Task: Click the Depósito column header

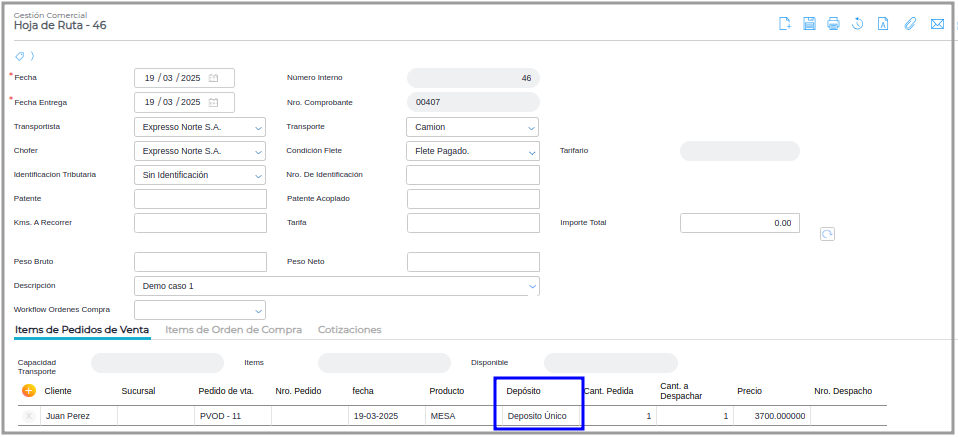Action: 524,391
